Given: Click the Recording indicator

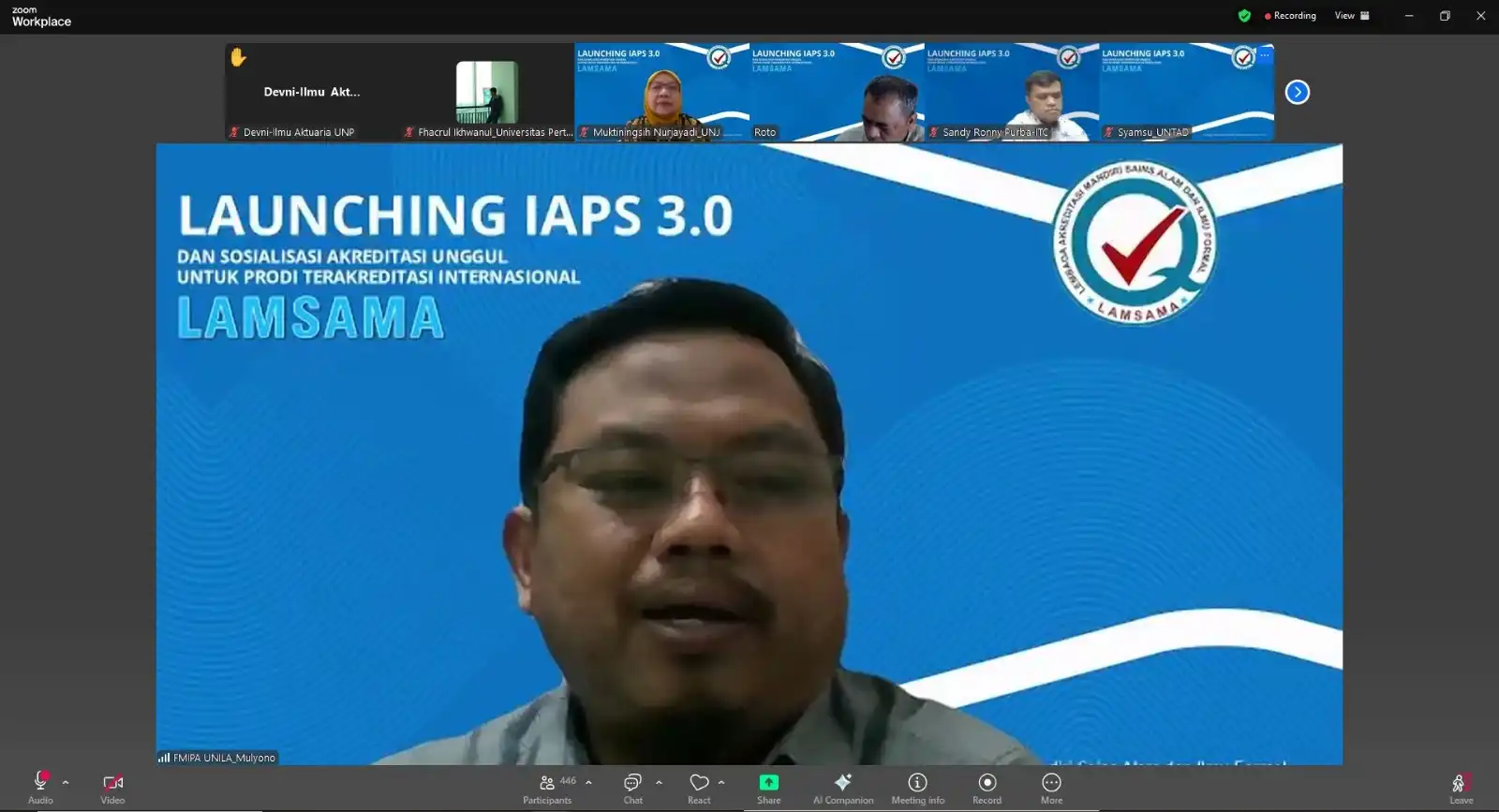Looking at the screenshot, I should click(1290, 16).
